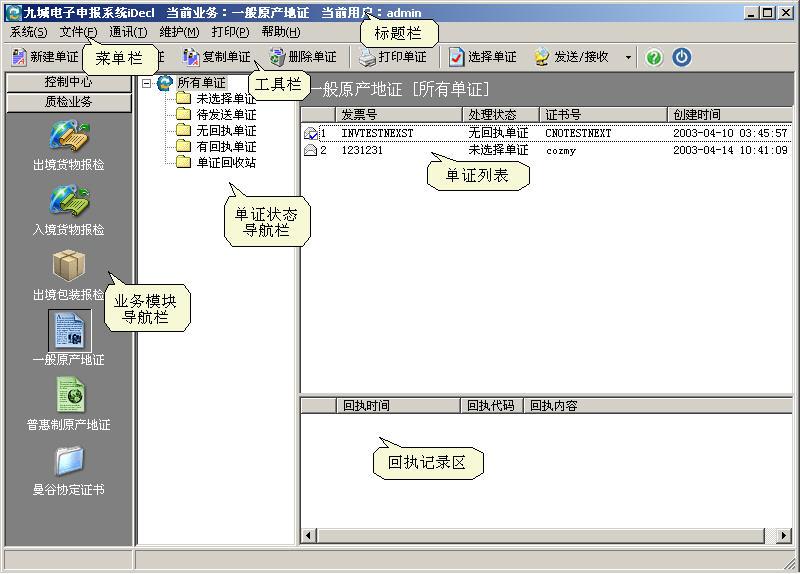Open the 曼谷协定证书 folder icon

69,460
